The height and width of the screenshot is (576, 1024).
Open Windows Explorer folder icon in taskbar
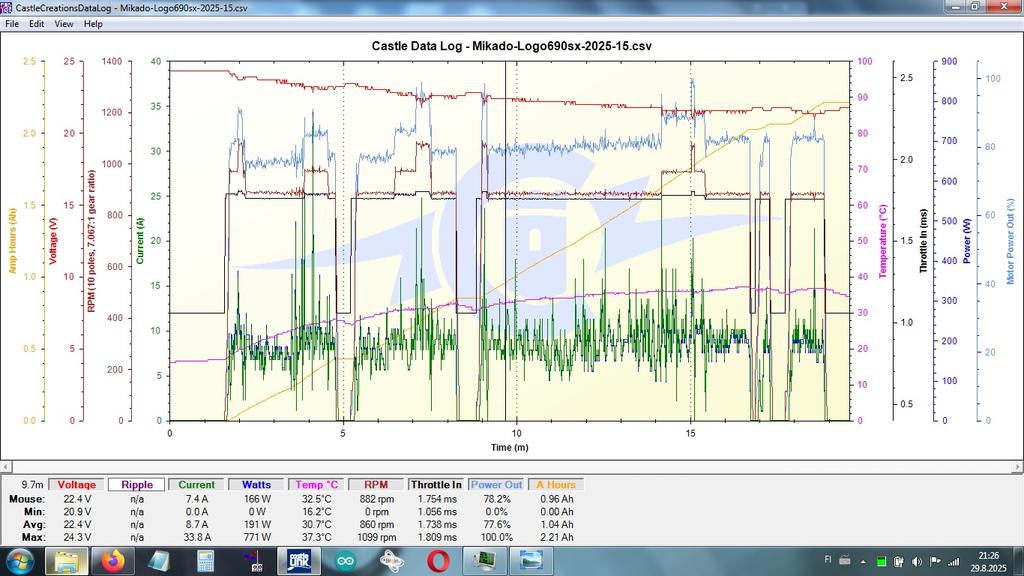click(x=66, y=561)
